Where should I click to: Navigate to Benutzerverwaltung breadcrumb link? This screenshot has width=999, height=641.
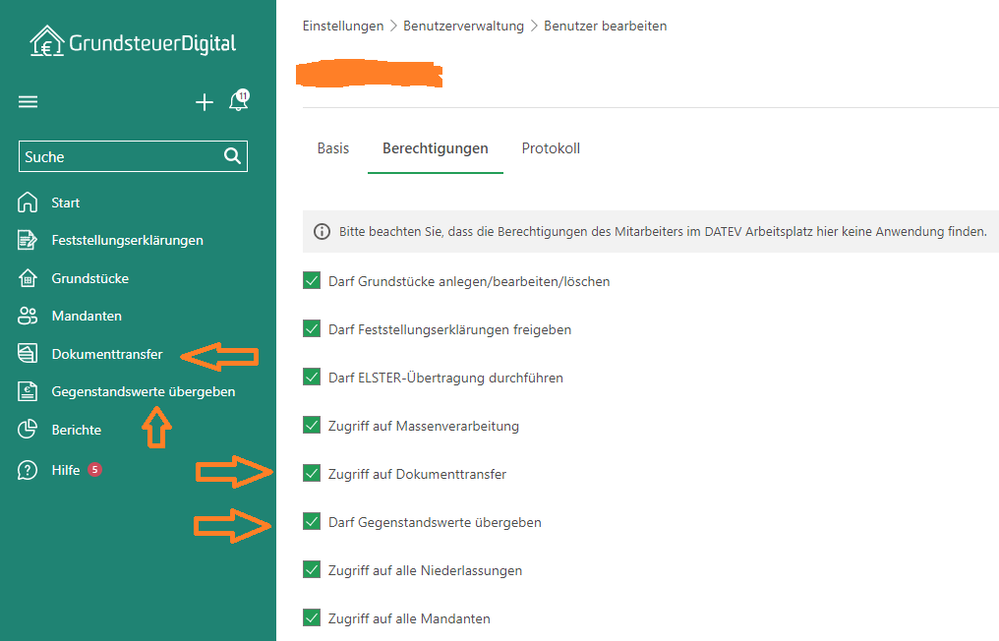(463, 26)
